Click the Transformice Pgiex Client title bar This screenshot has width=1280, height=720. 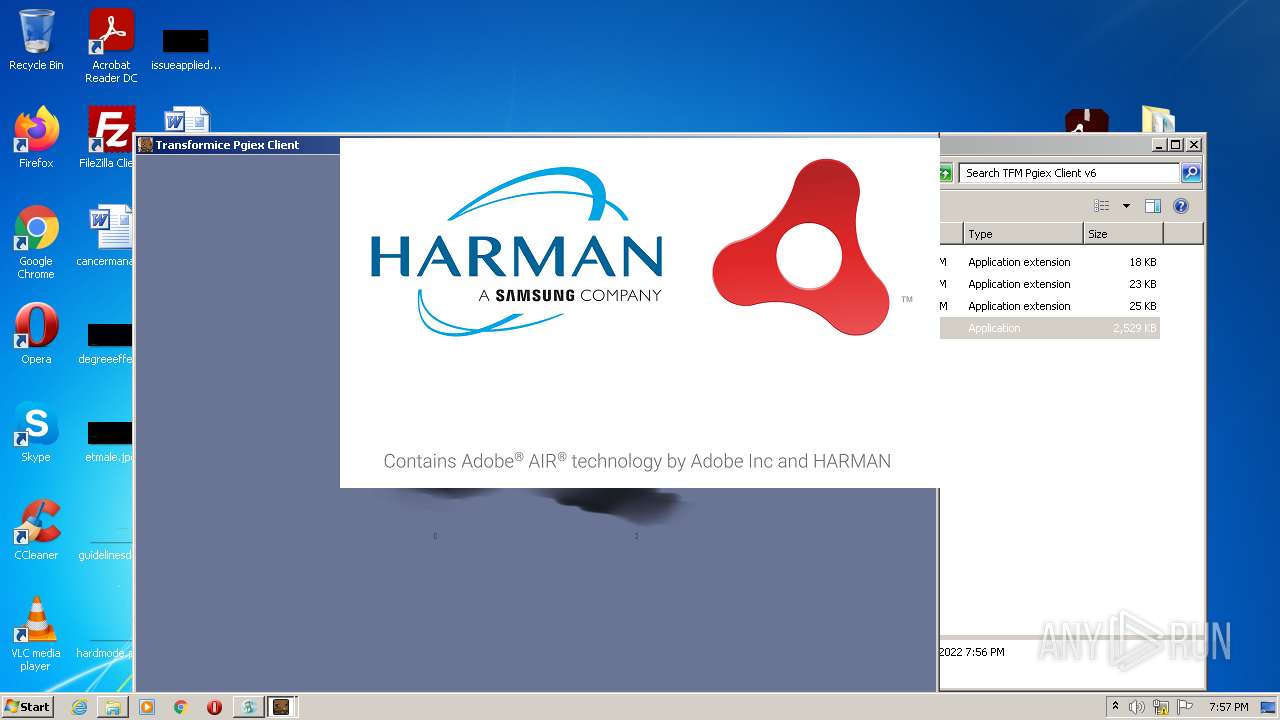click(237, 145)
